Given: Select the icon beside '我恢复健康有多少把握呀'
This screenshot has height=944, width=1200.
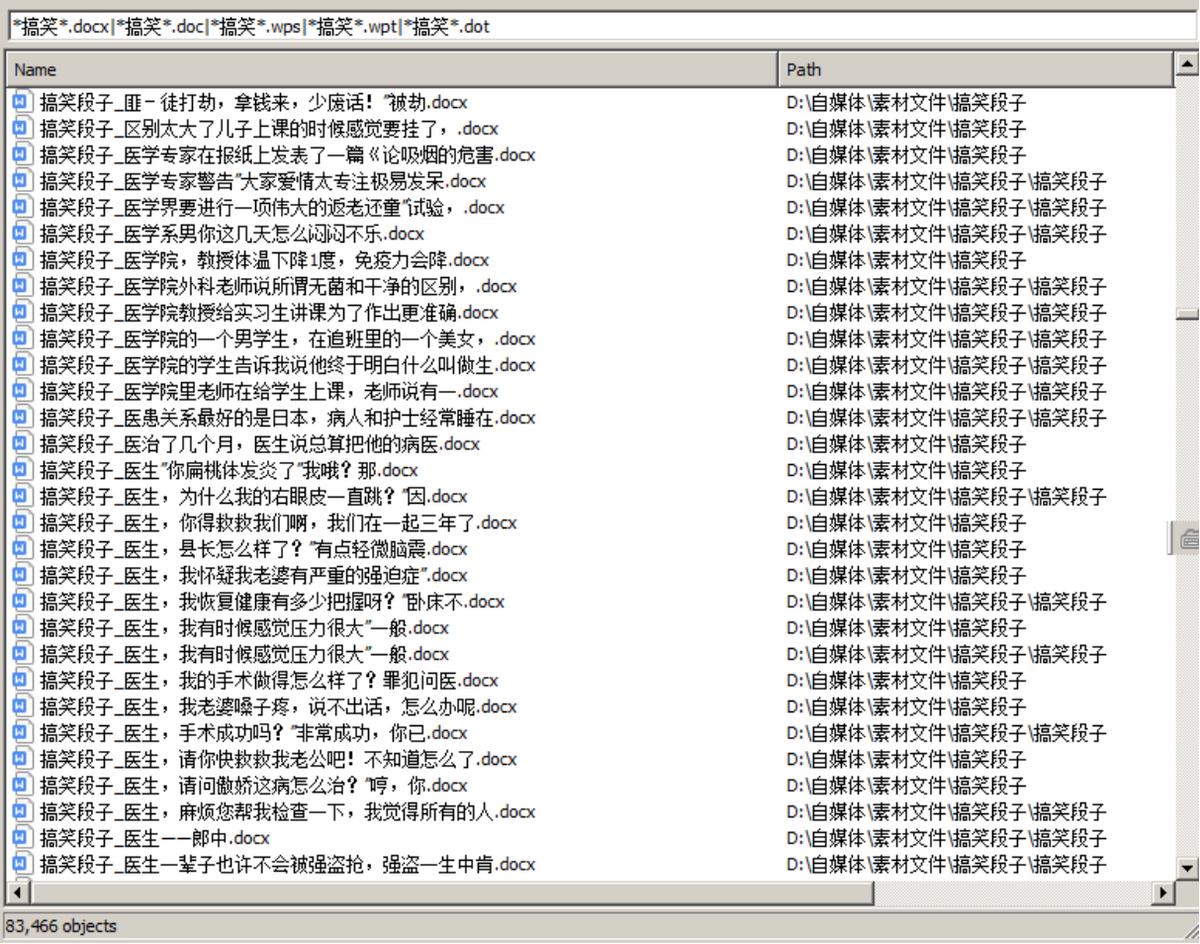Looking at the screenshot, I should coord(21,601).
